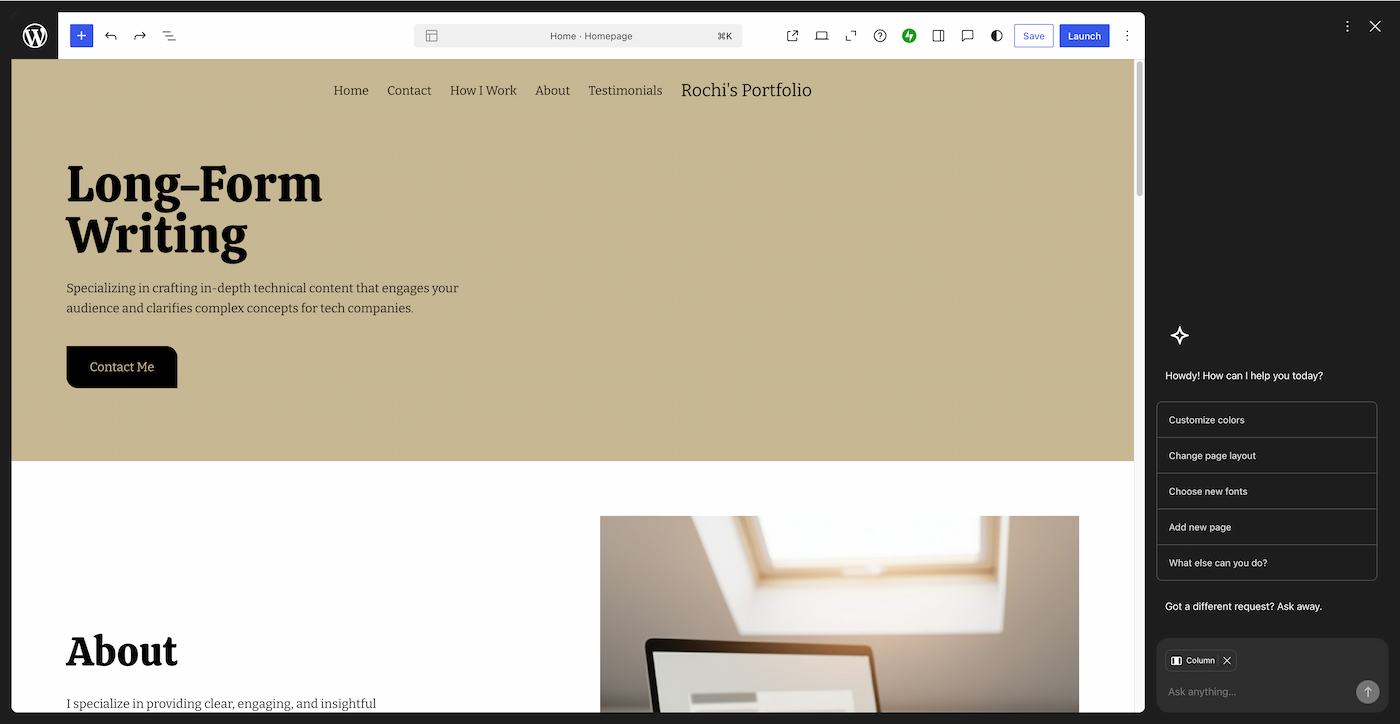The width and height of the screenshot is (1400, 724).
Task: Choose the 'Customize colors' suggestion
Action: 1266,420
